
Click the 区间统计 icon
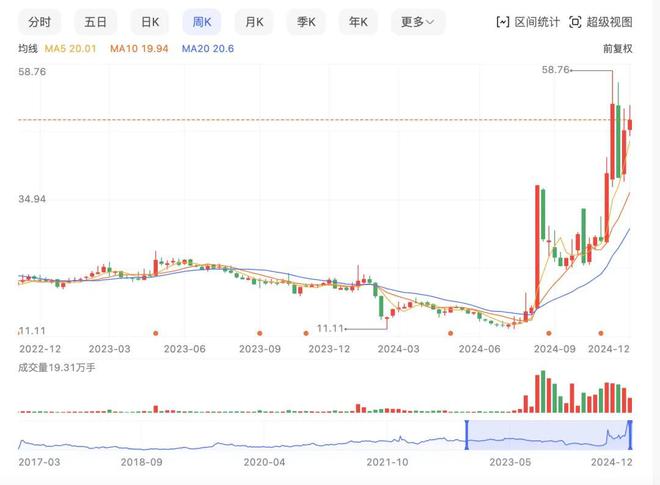click(503, 22)
